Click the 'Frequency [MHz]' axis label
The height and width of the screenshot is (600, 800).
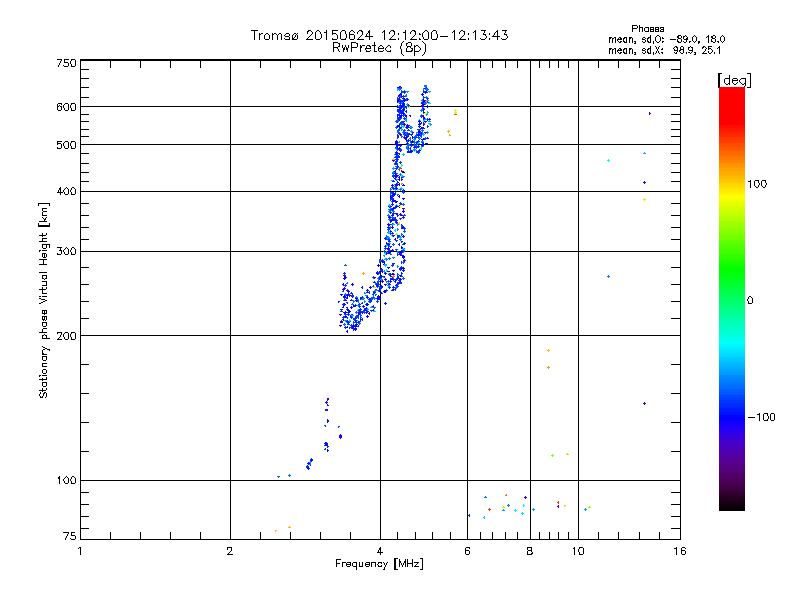click(379, 564)
